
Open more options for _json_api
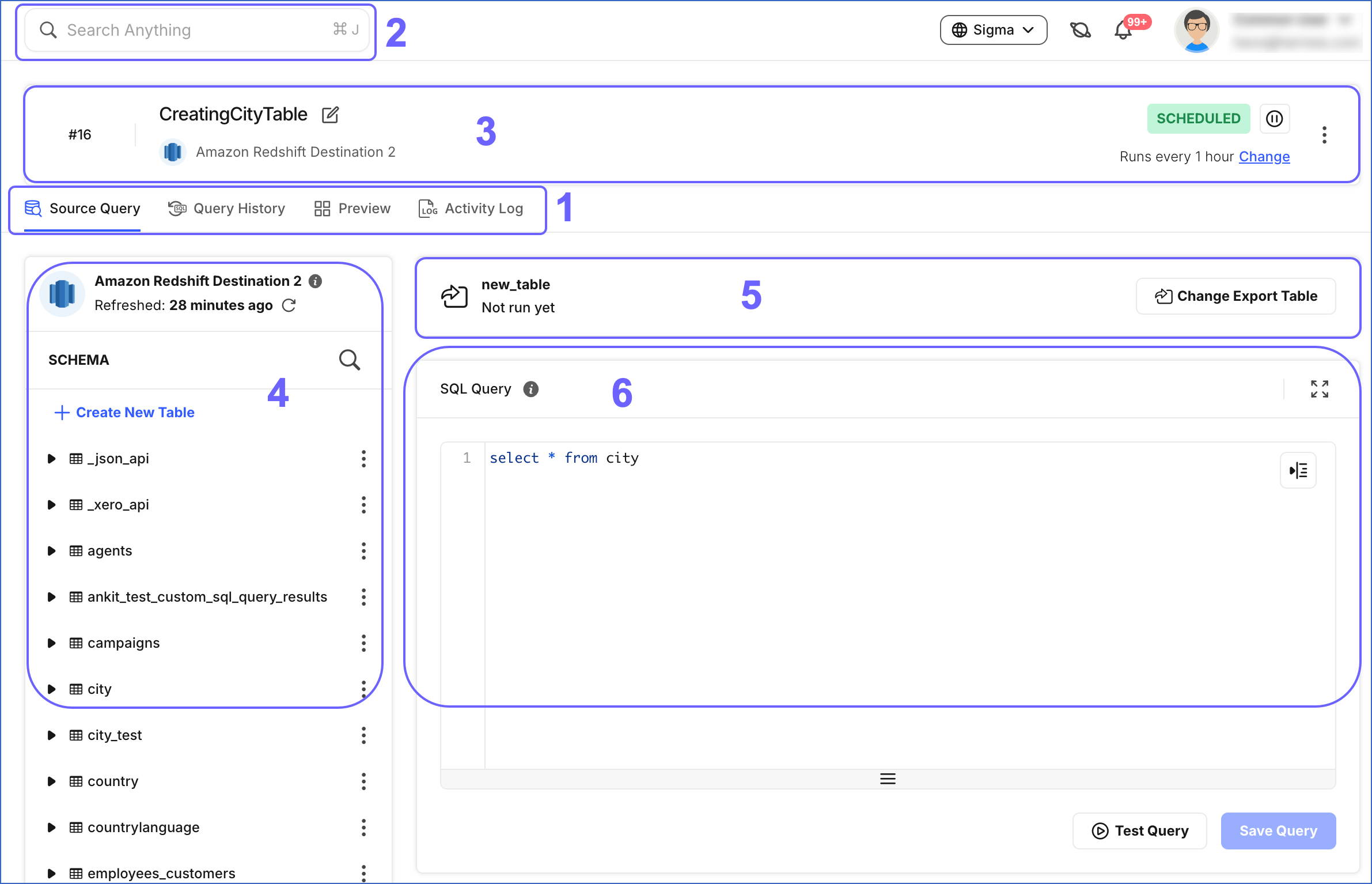click(x=363, y=459)
